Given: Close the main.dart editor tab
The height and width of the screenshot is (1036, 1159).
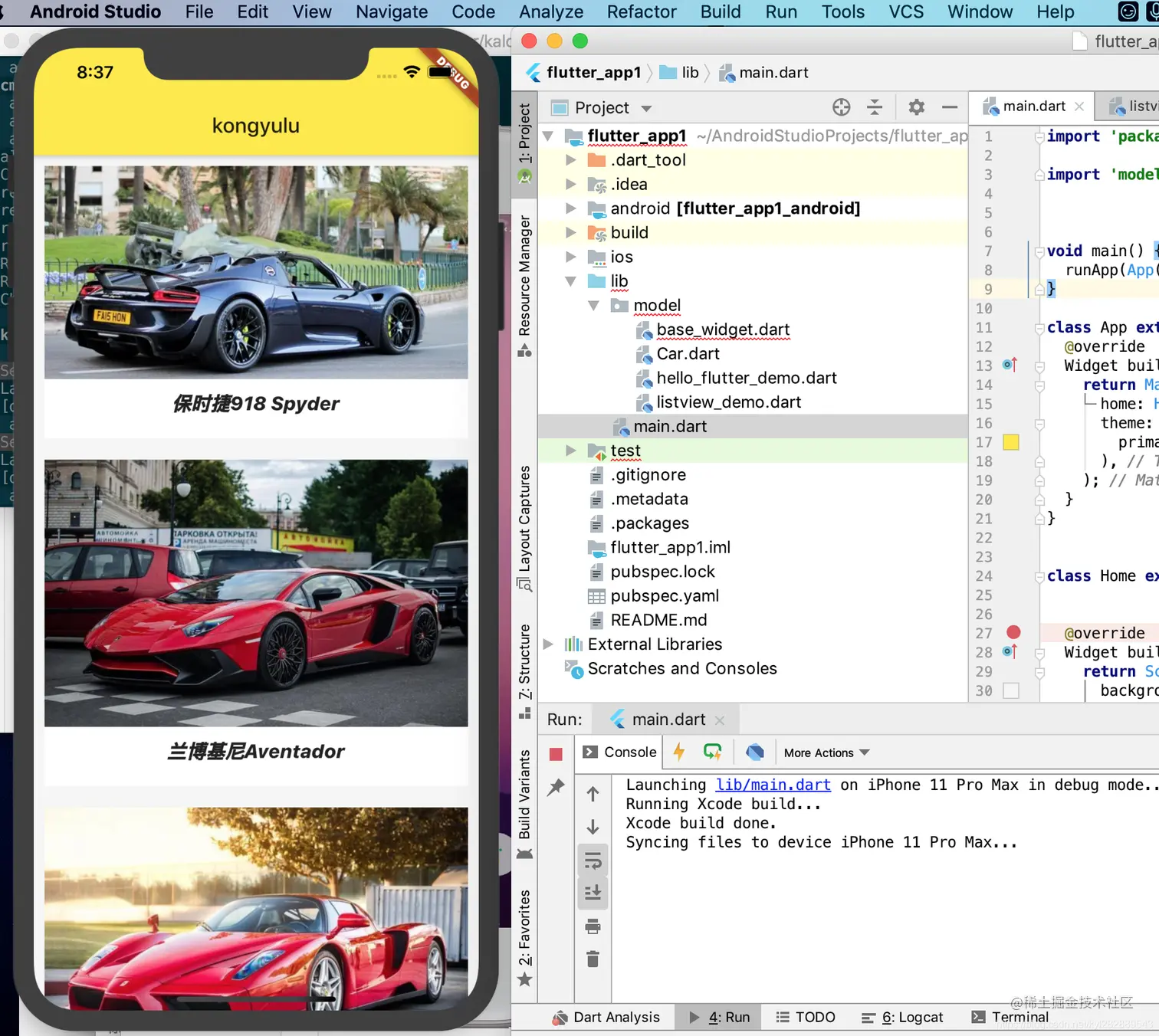Looking at the screenshot, I should [x=1079, y=107].
